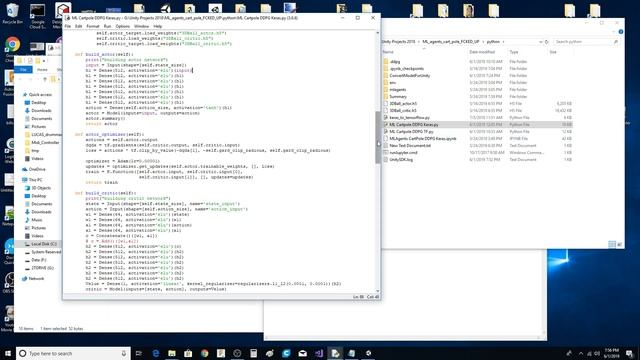This screenshot has height=360, width=640.
Task: Click the search magnifier icon in Explorer
Action: [x=616, y=42]
